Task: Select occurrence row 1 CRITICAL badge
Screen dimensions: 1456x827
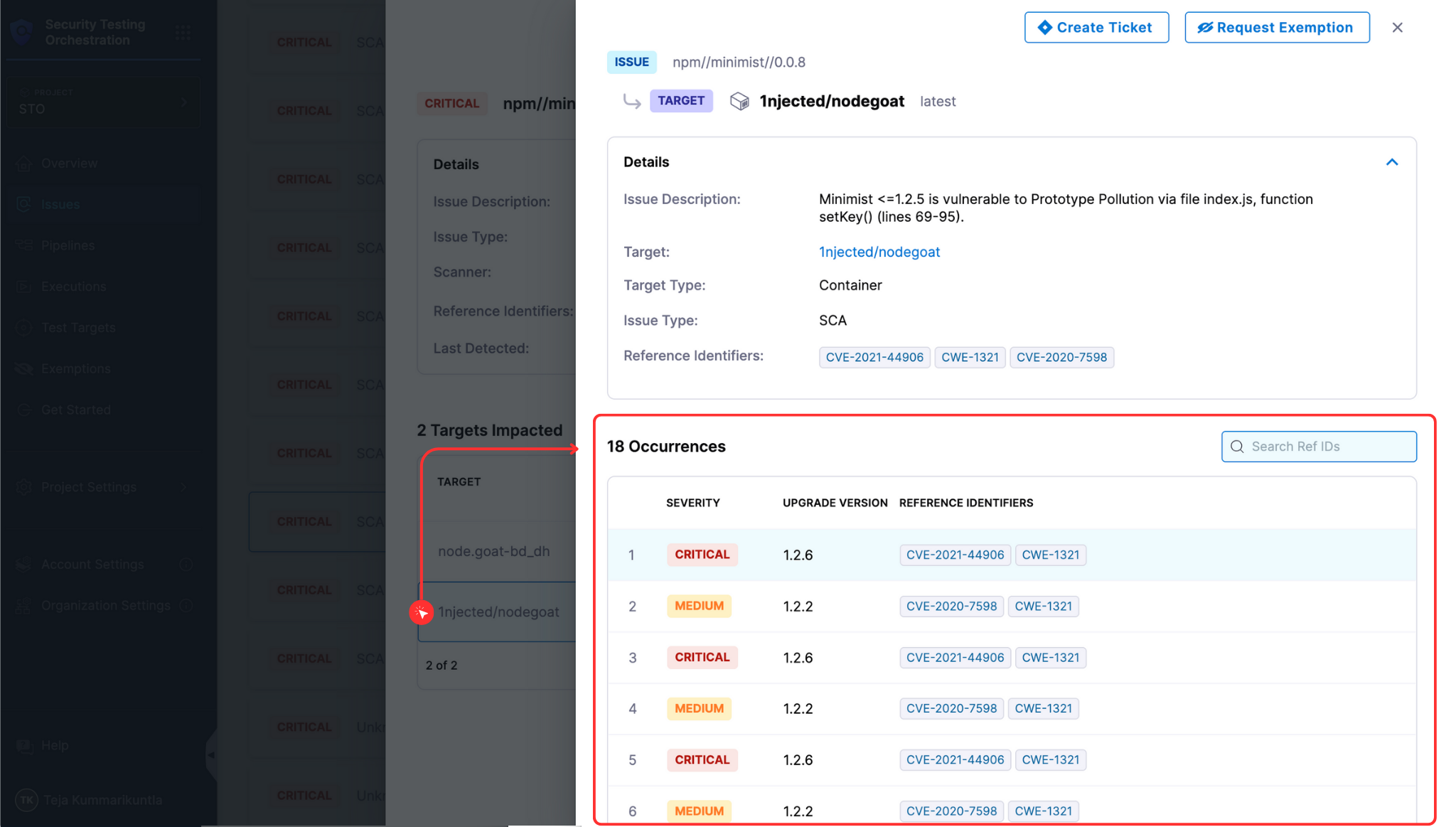Action: (x=702, y=555)
